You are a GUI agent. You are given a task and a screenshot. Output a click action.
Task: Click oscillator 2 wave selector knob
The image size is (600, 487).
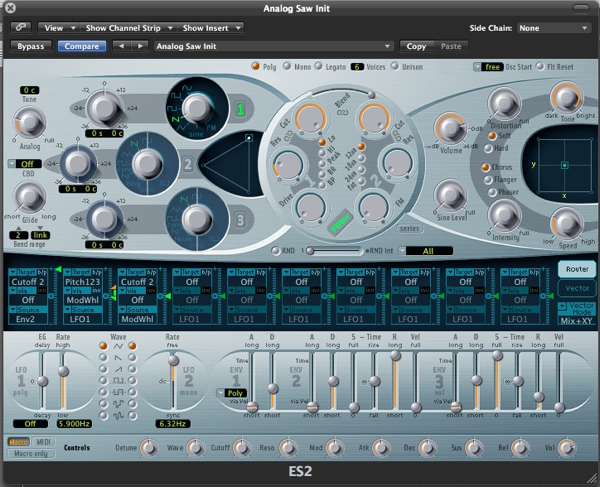tap(147, 164)
